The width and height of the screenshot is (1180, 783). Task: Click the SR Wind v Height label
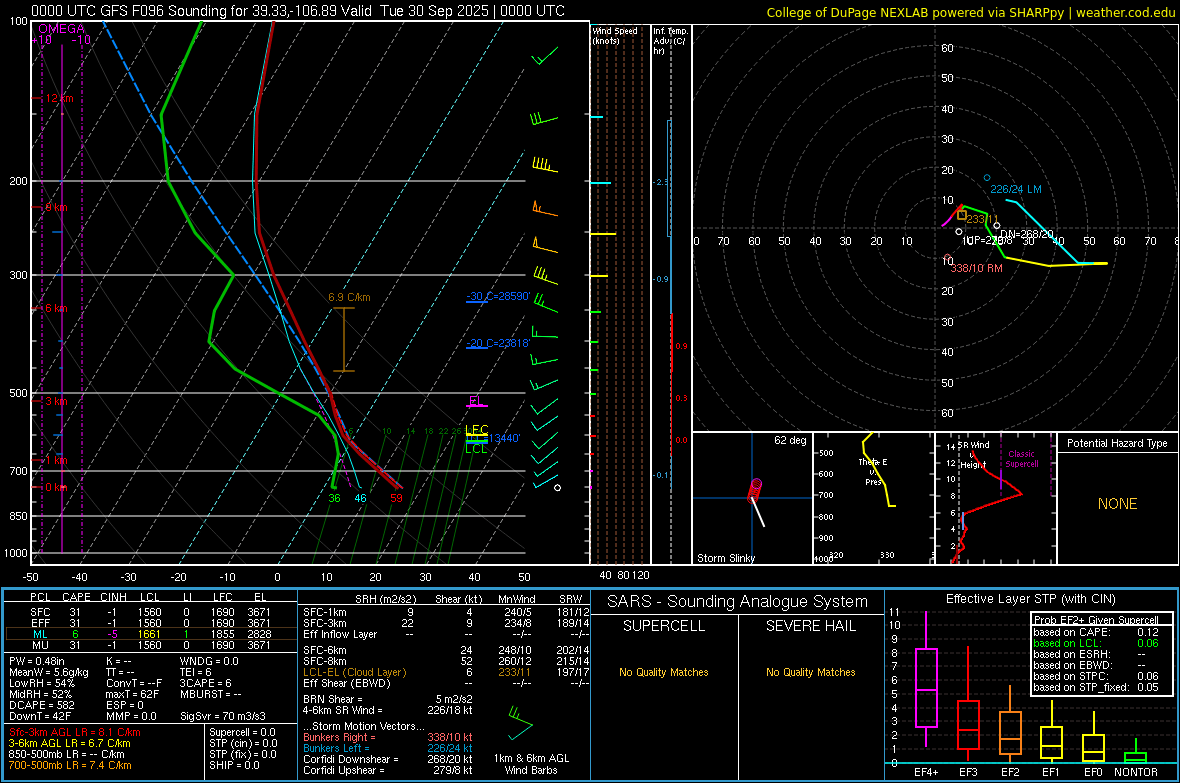(x=973, y=455)
